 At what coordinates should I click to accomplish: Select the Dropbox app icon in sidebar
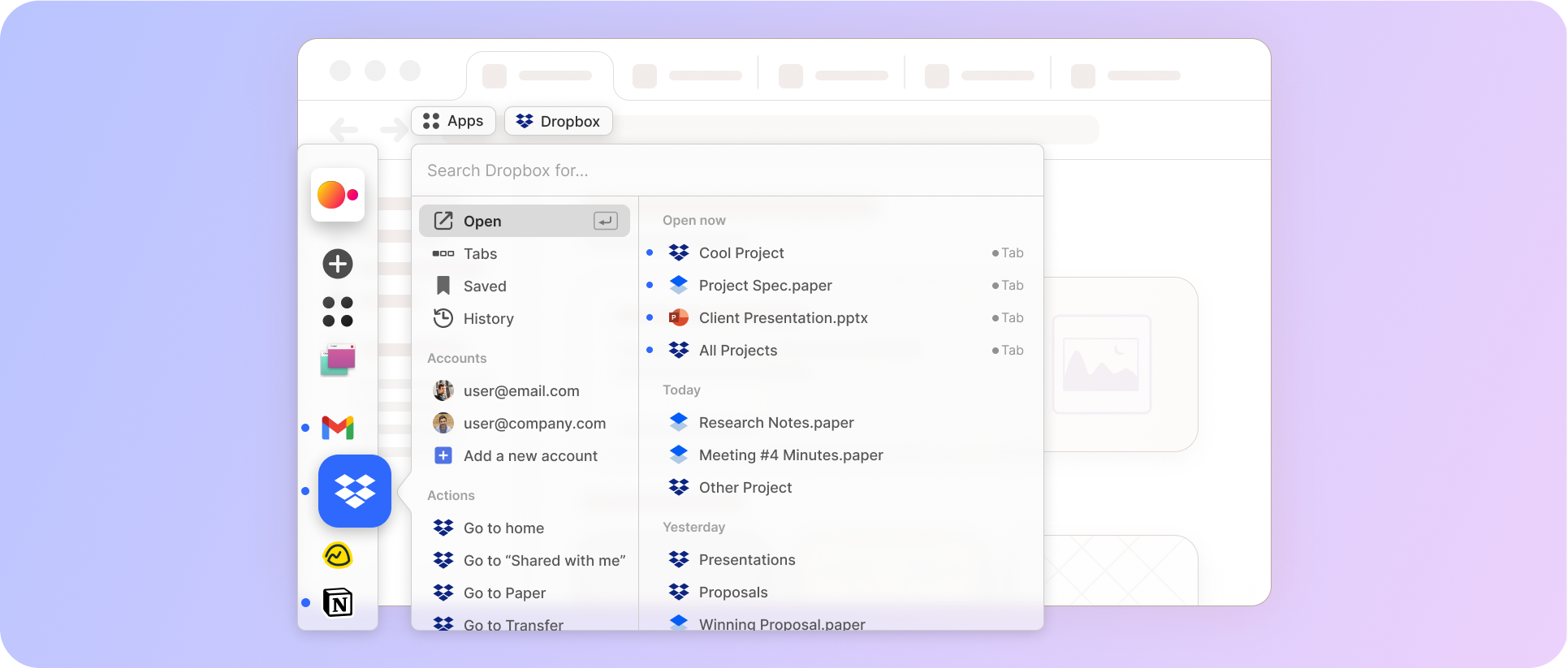355,491
